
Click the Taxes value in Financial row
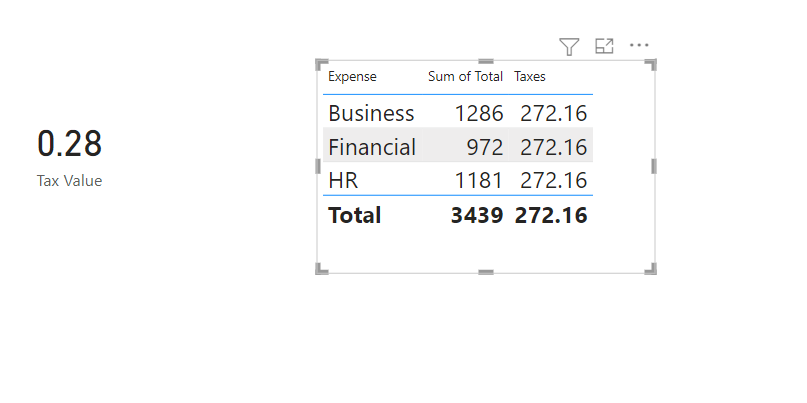(x=553, y=148)
